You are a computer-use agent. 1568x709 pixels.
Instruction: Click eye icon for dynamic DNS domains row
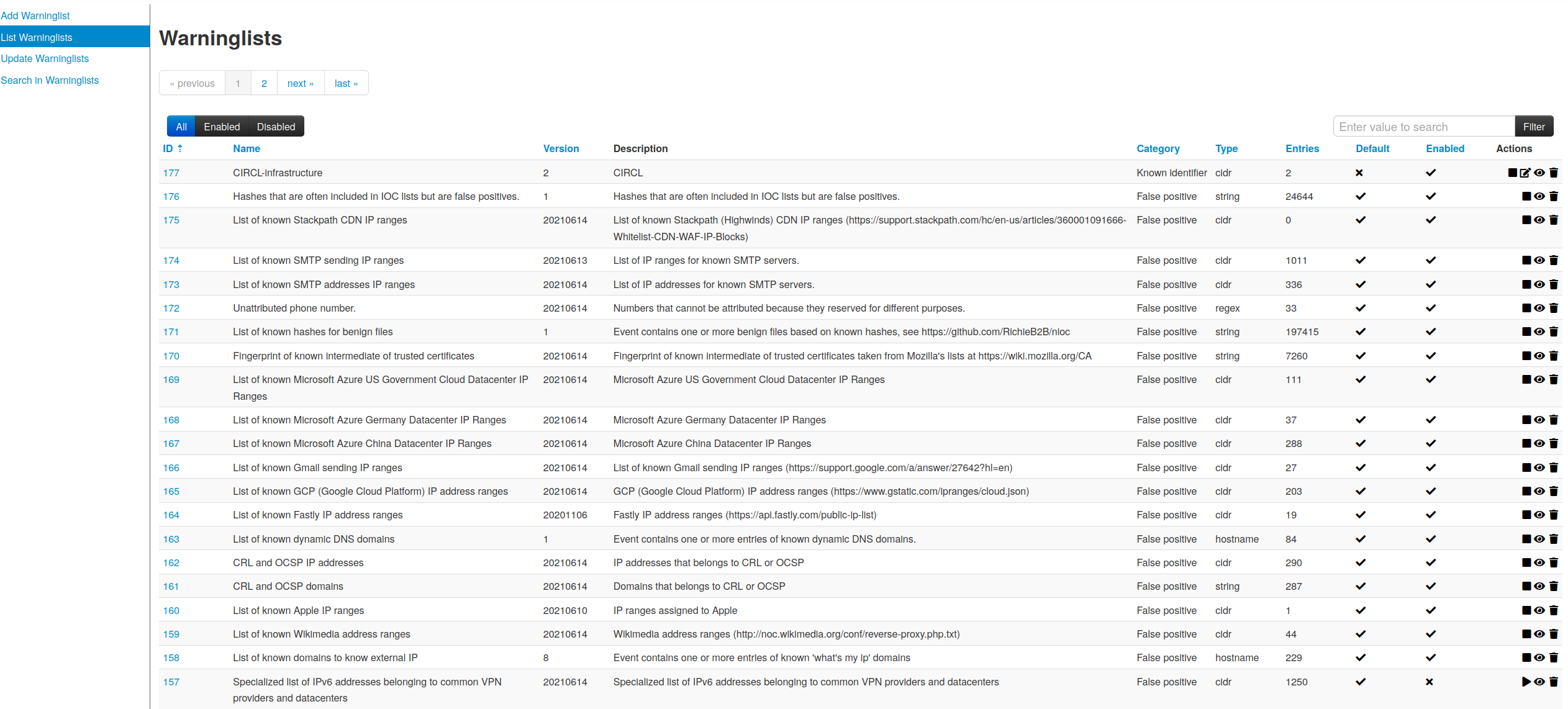pyautogui.click(x=1539, y=540)
